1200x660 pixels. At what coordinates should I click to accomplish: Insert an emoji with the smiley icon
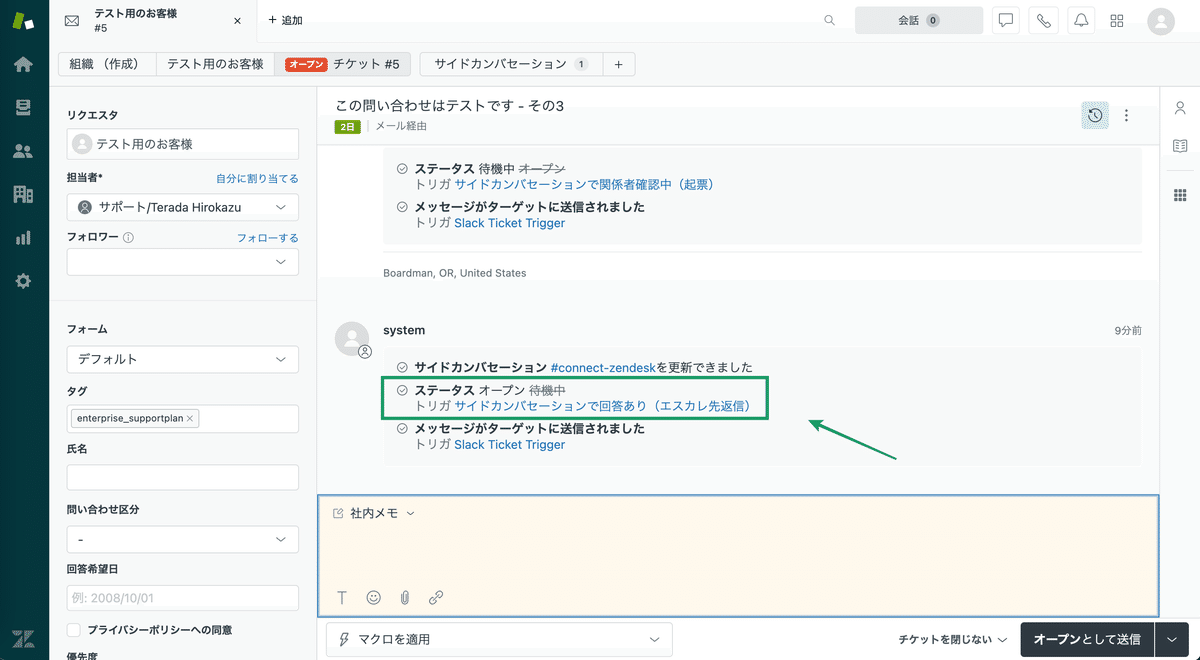point(374,598)
